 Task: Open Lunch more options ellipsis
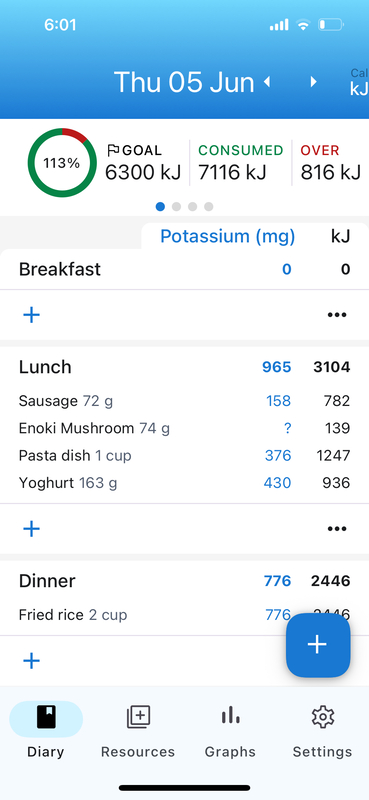[337, 529]
